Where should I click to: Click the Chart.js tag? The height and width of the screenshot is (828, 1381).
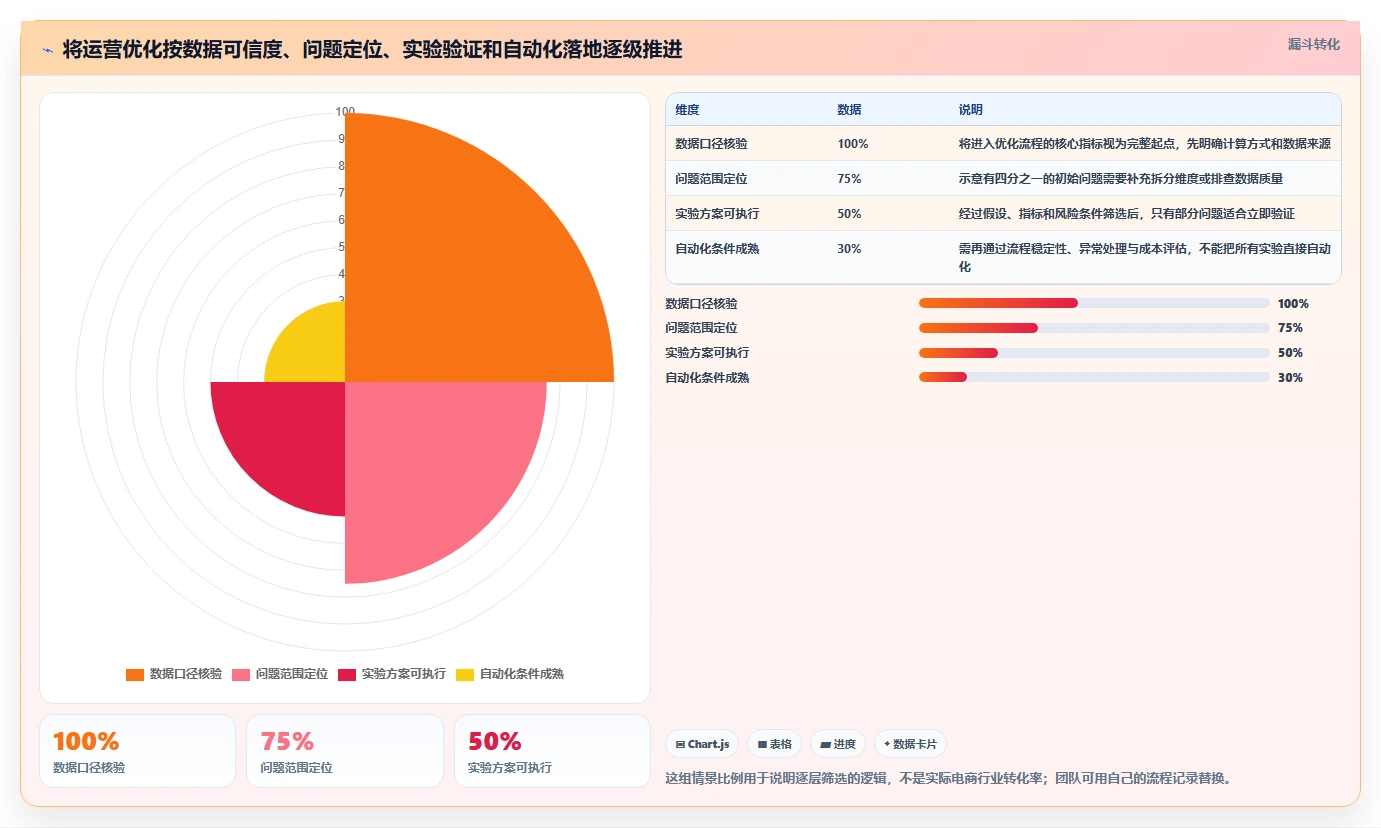point(702,744)
